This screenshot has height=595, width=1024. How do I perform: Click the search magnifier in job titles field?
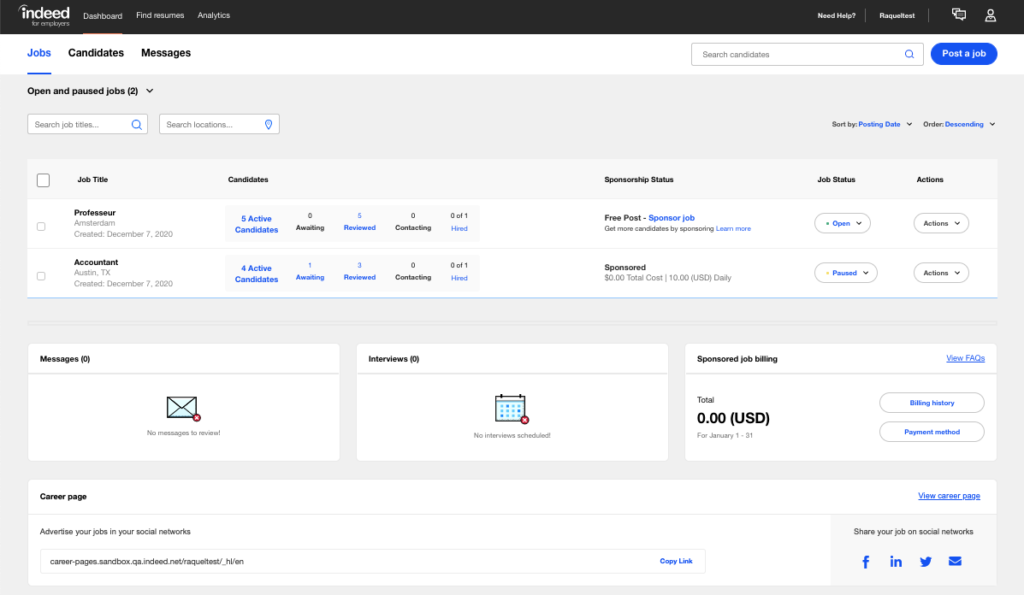(x=137, y=124)
